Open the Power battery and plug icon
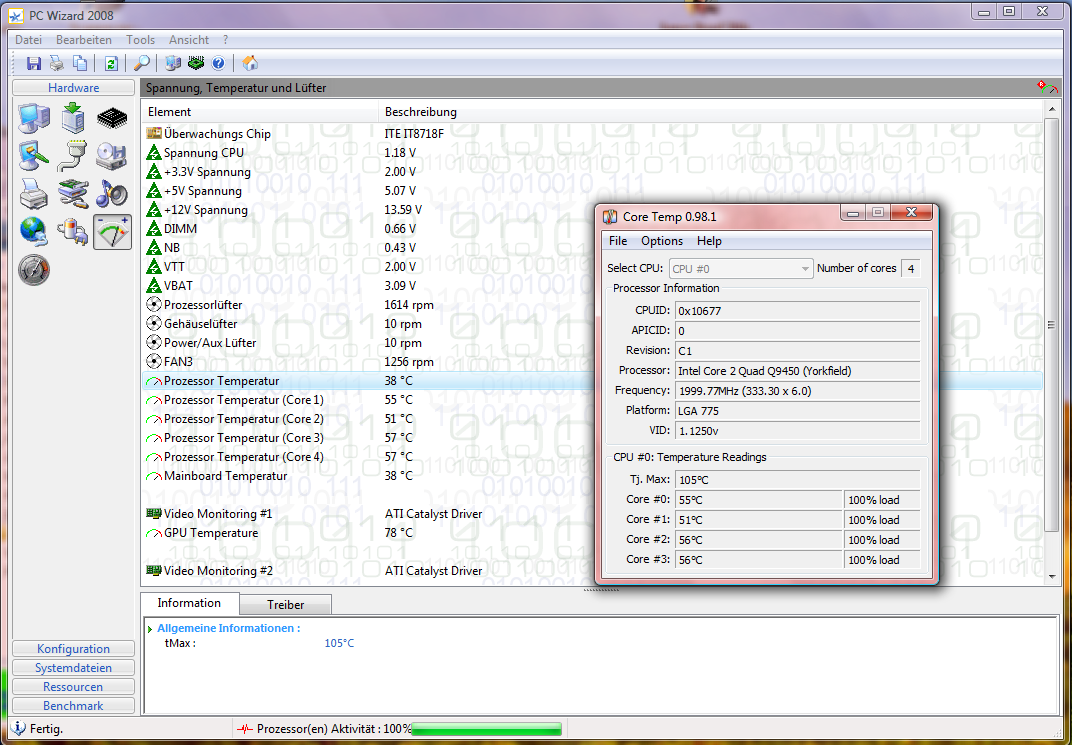Viewport: 1072px width, 745px height. pos(72,232)
